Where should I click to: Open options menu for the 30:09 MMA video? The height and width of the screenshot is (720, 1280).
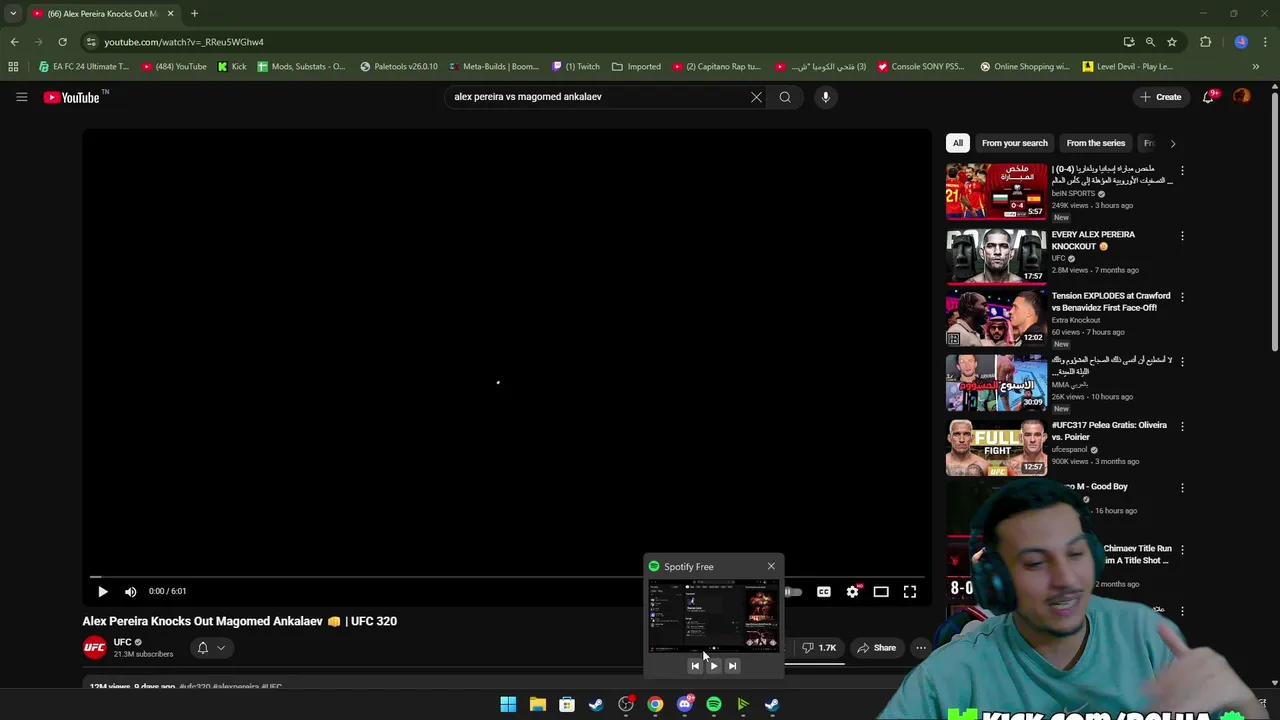click(1182, 361)
